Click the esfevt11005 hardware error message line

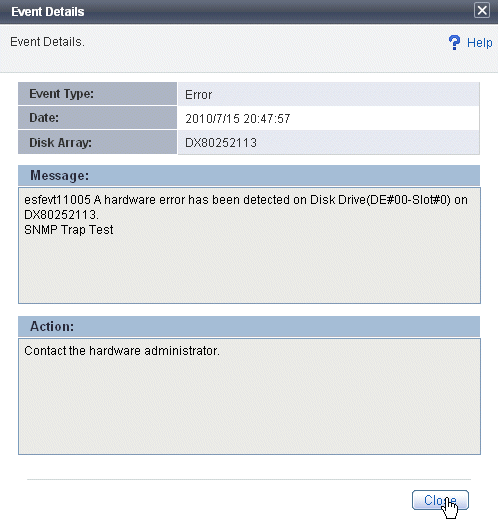(x=246, y=207)
